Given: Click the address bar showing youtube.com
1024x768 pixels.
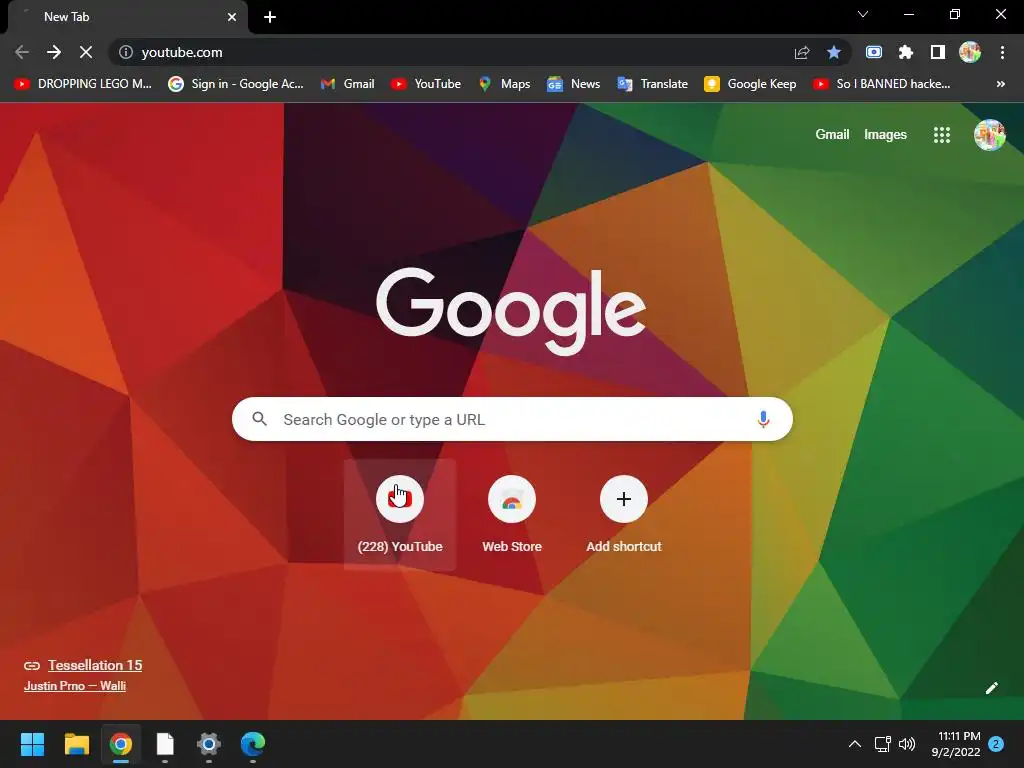Looking at the screenshot, I should click(x=457, y=52).
